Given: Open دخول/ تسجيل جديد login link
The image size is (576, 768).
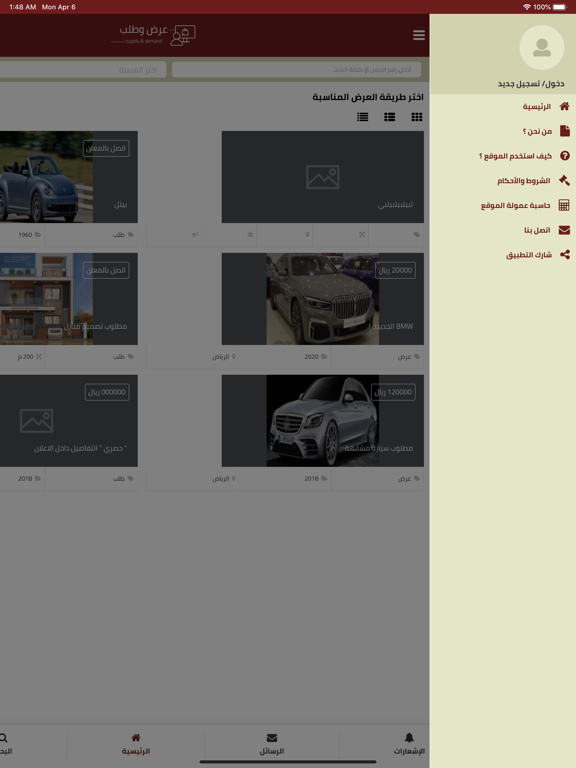Looking at the screenshot, I should [x=530, y=84].
